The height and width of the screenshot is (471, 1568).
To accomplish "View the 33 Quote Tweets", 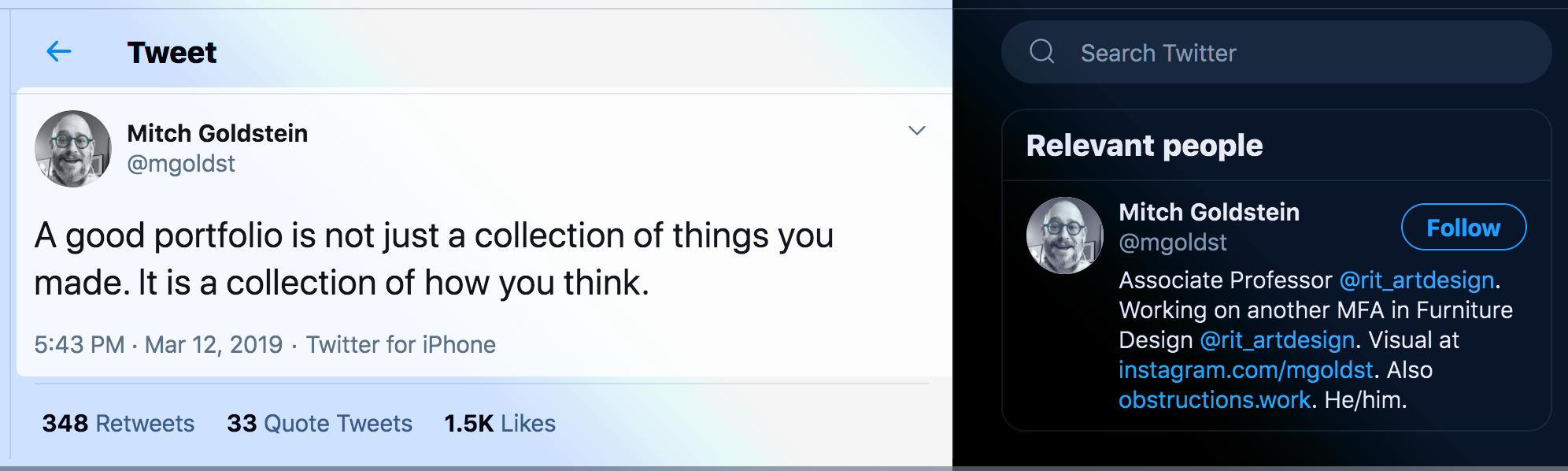I will coord(319,424).
